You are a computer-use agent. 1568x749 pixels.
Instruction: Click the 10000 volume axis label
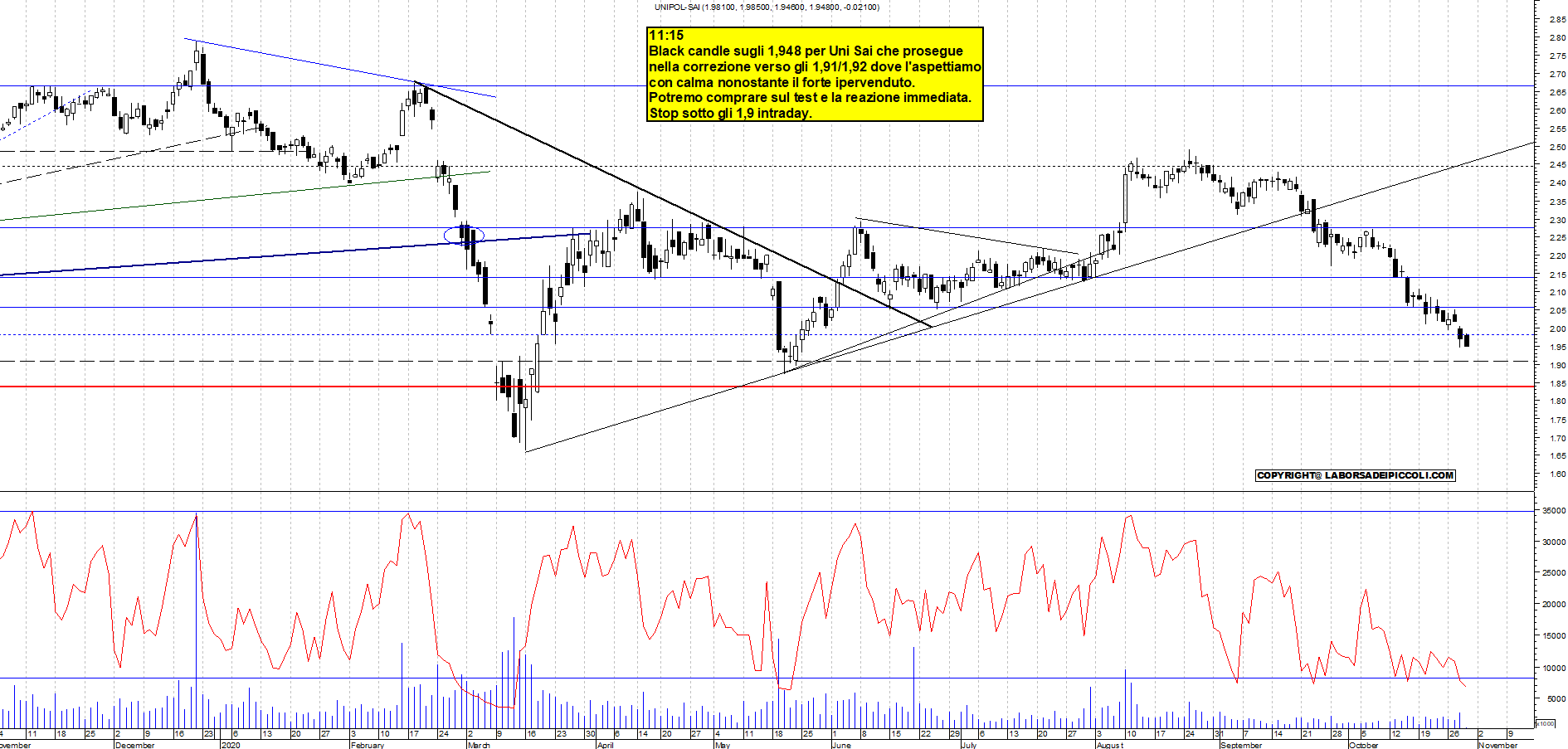click(x=1554, y=668)
